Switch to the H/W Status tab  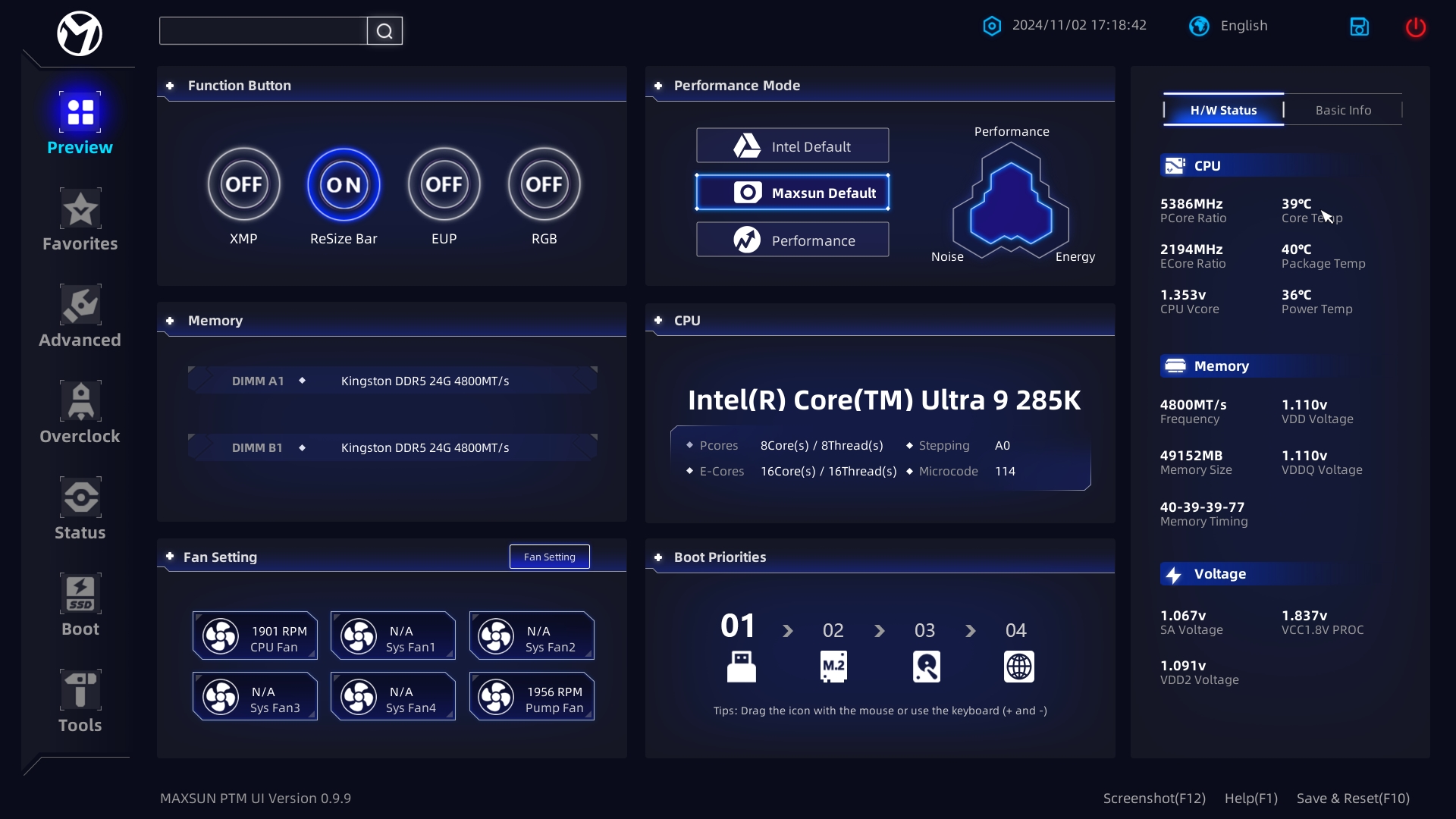coord(1223,110)
